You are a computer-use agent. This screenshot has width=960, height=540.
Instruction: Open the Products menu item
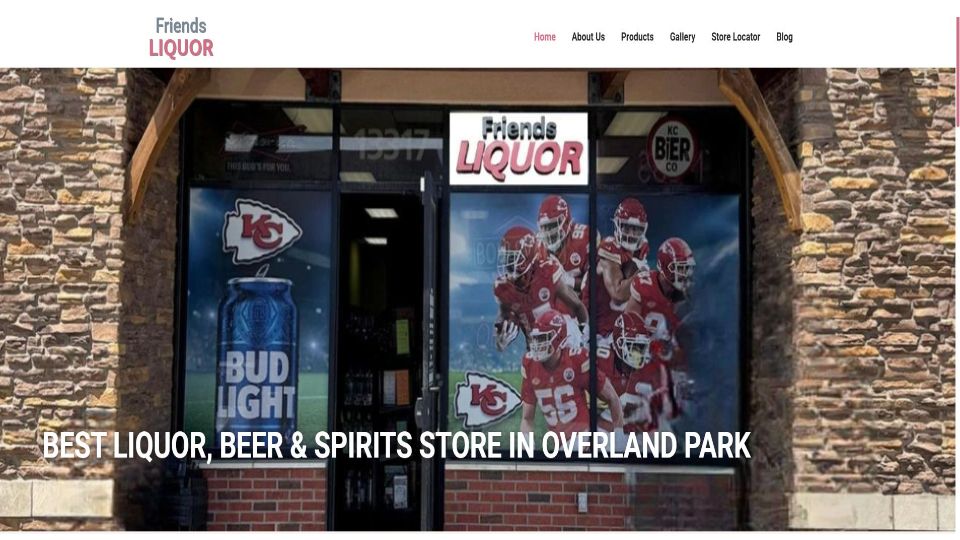(x=637, y=37)
